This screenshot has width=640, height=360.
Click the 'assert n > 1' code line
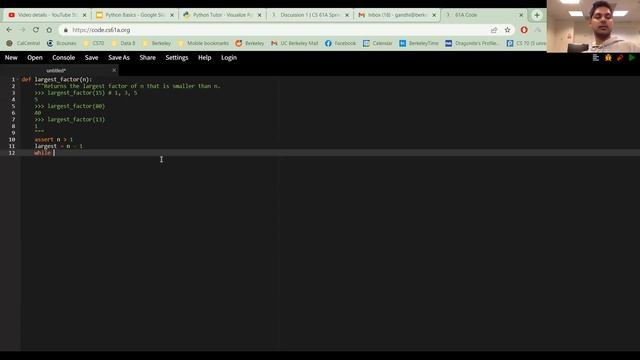coord(53,140)
